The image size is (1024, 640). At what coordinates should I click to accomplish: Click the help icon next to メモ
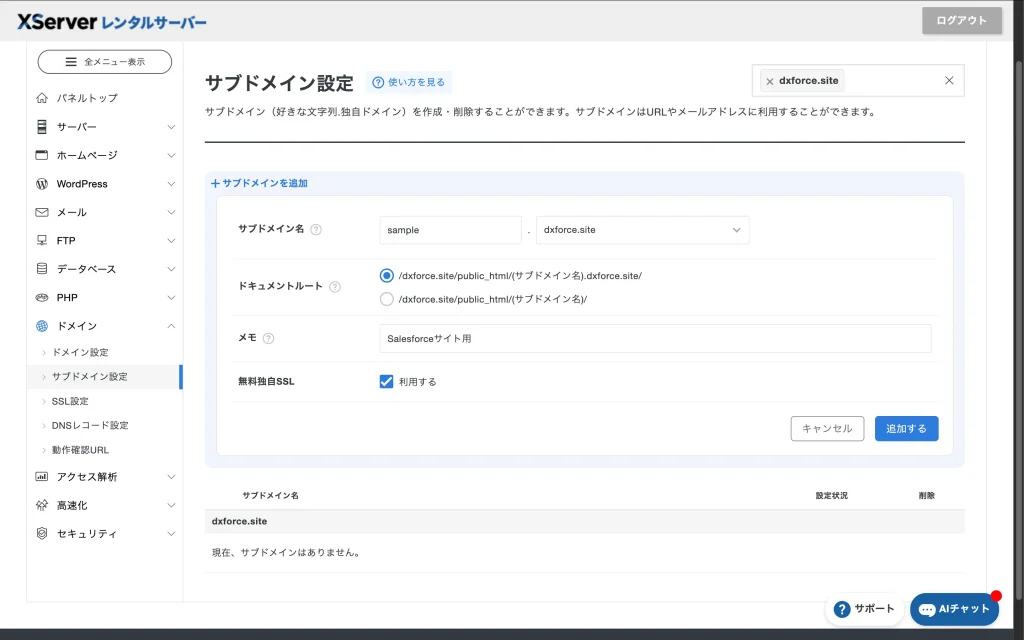pyautogui.click(x=268, y=339)
